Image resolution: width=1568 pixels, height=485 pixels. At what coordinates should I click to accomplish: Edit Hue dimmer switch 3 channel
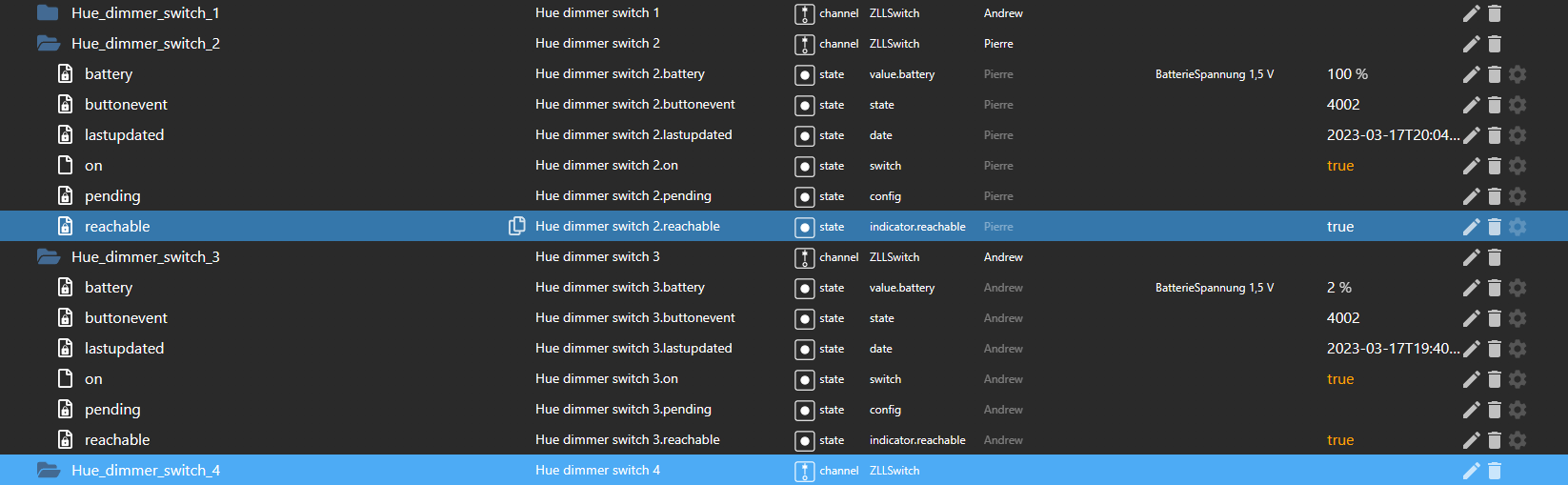tap(1472, 257)
